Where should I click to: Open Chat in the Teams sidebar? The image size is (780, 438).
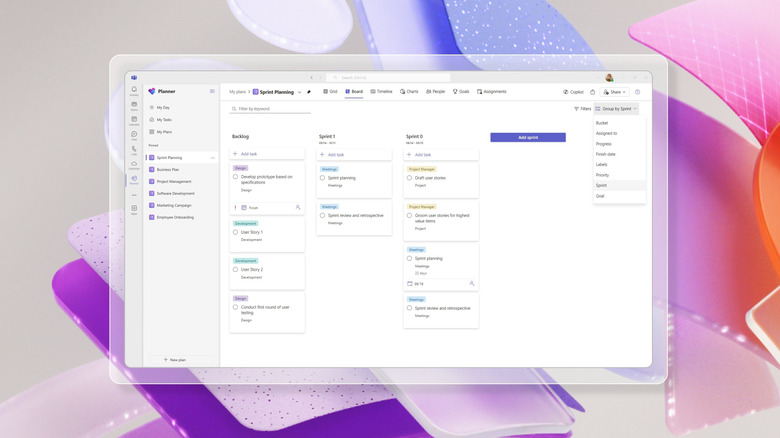click(x=134, y=136)
